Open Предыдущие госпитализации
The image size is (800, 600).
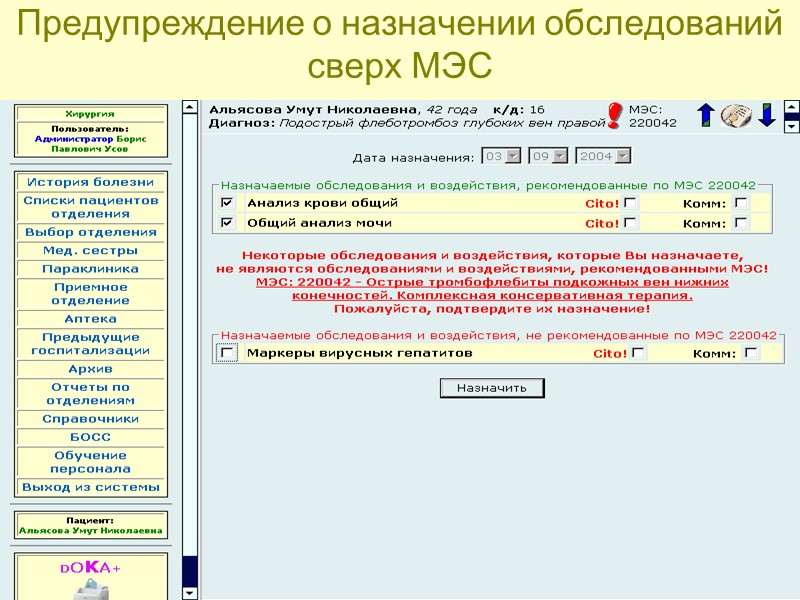[90, 344]
